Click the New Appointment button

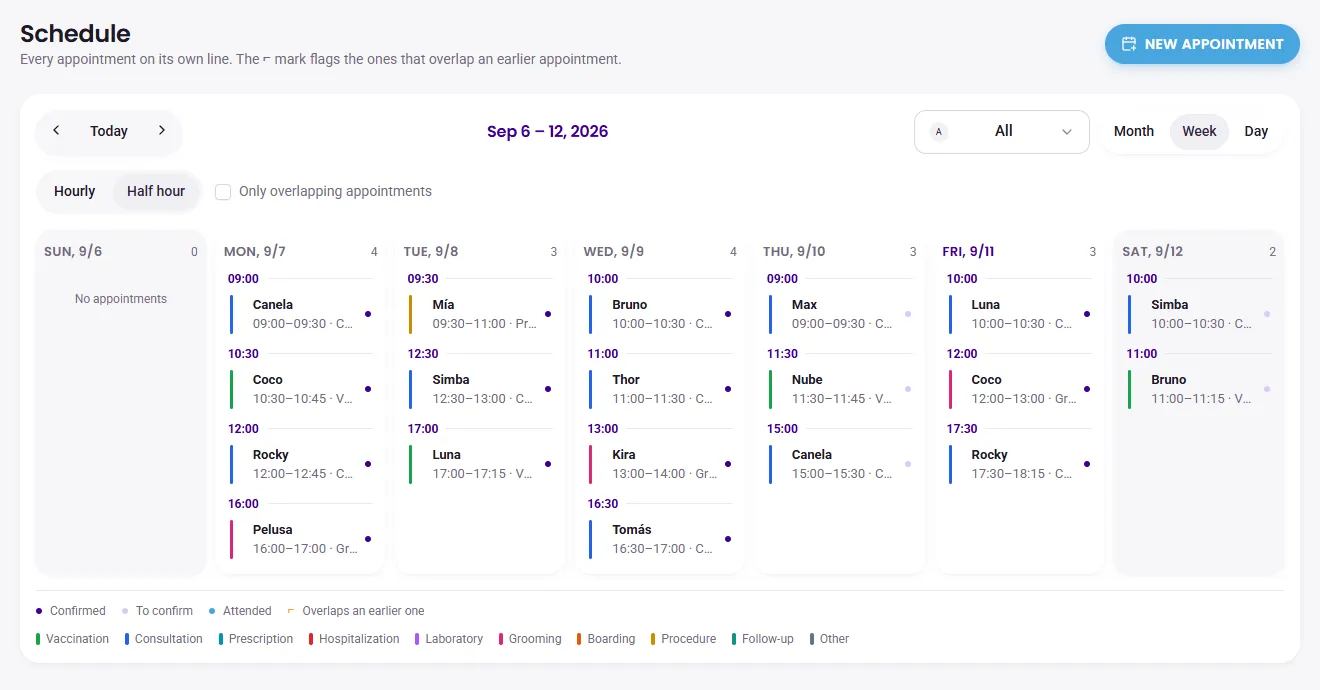point(1202,44)
